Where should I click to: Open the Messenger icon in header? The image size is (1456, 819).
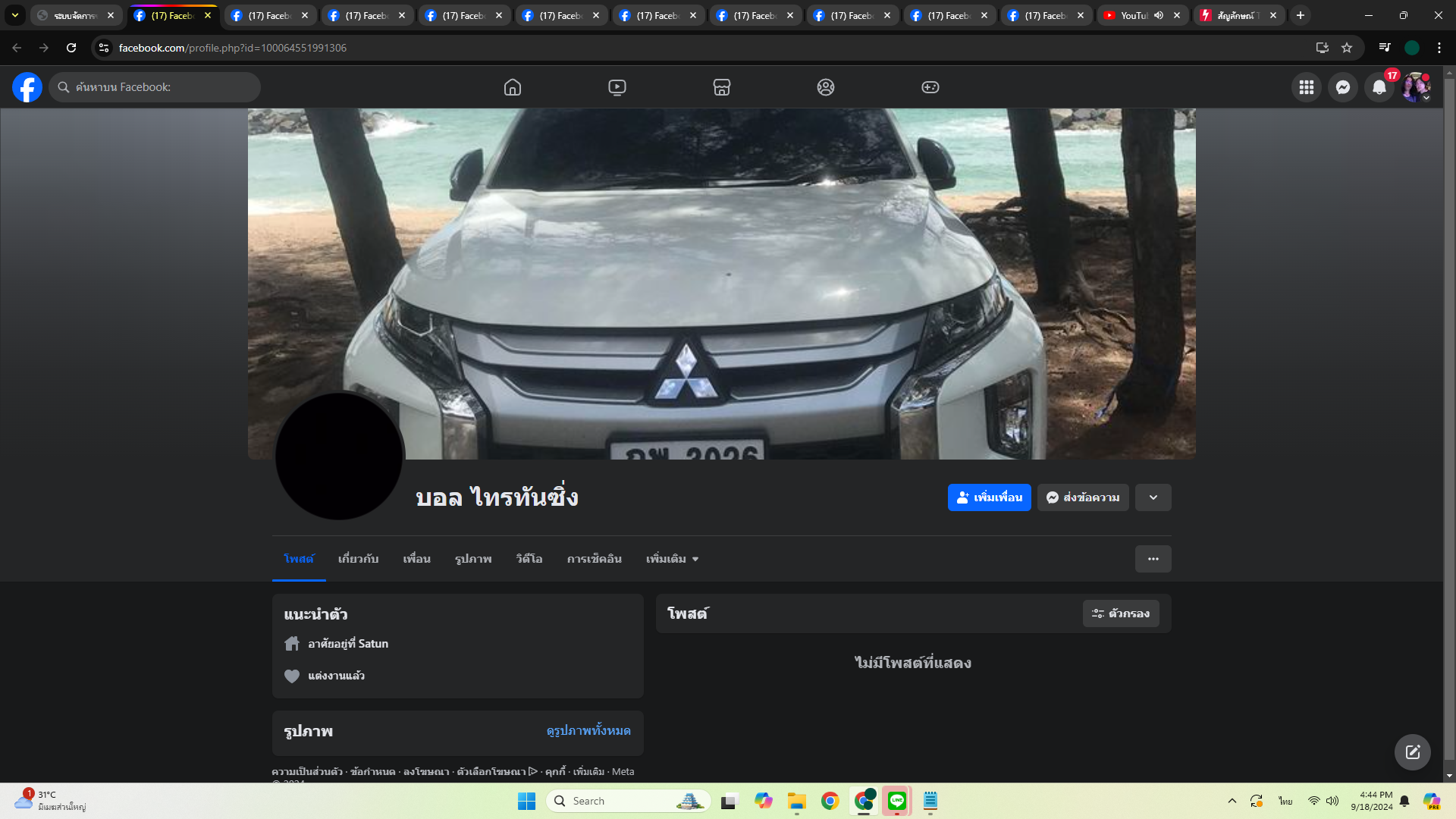tap(1343, 87)
